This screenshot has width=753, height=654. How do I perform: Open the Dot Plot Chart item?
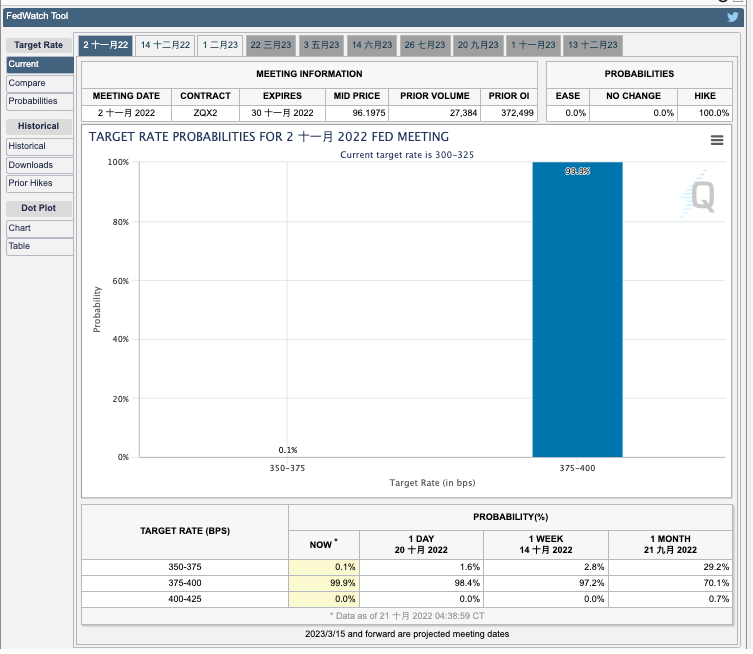(x=40, y=228)
